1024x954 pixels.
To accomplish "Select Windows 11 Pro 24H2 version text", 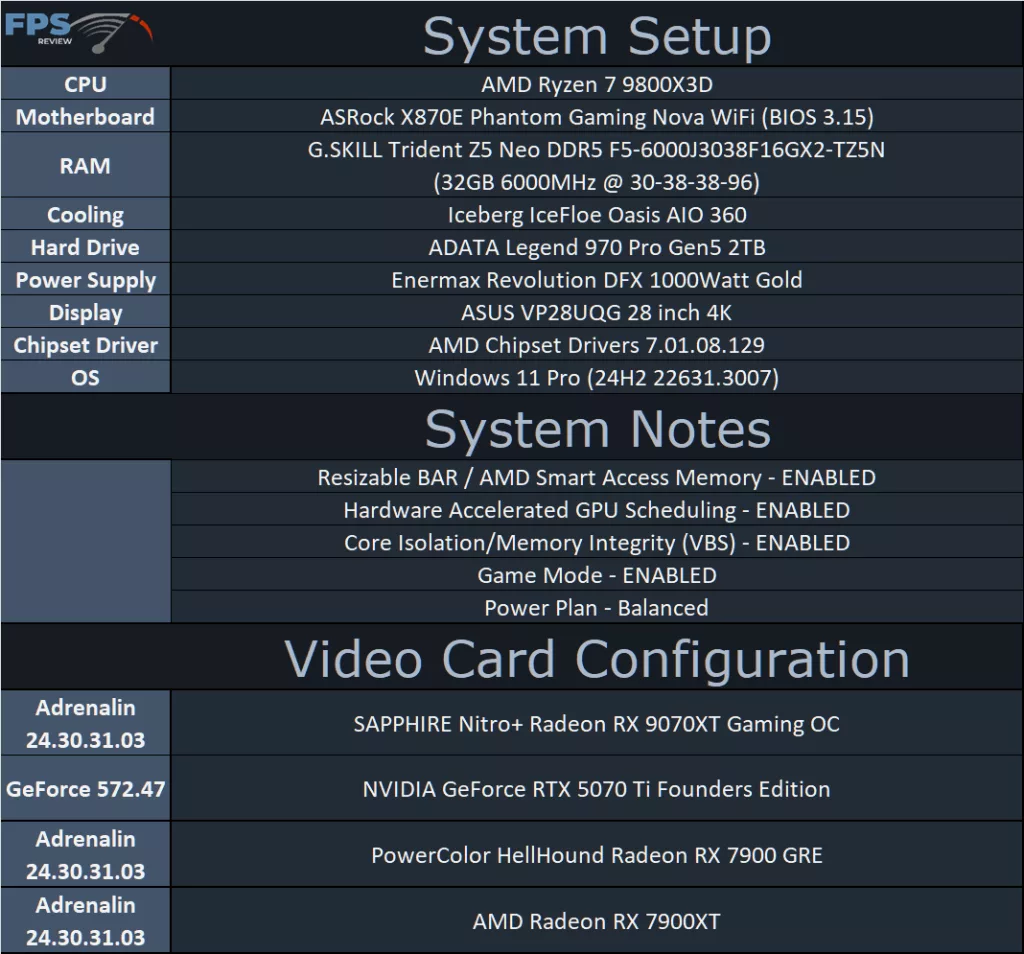I will tap(597, 378).
